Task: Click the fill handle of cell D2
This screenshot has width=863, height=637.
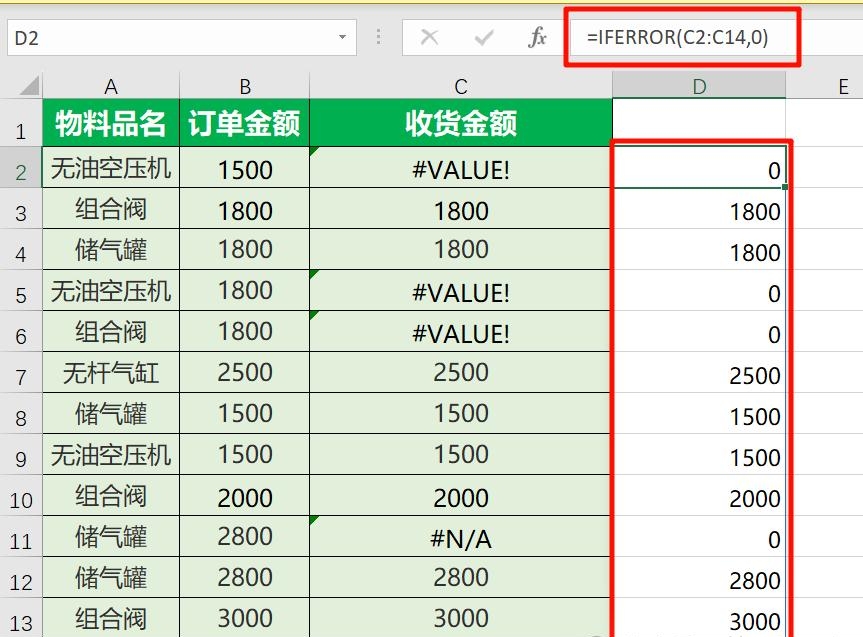Action: [x=785, y=187]
